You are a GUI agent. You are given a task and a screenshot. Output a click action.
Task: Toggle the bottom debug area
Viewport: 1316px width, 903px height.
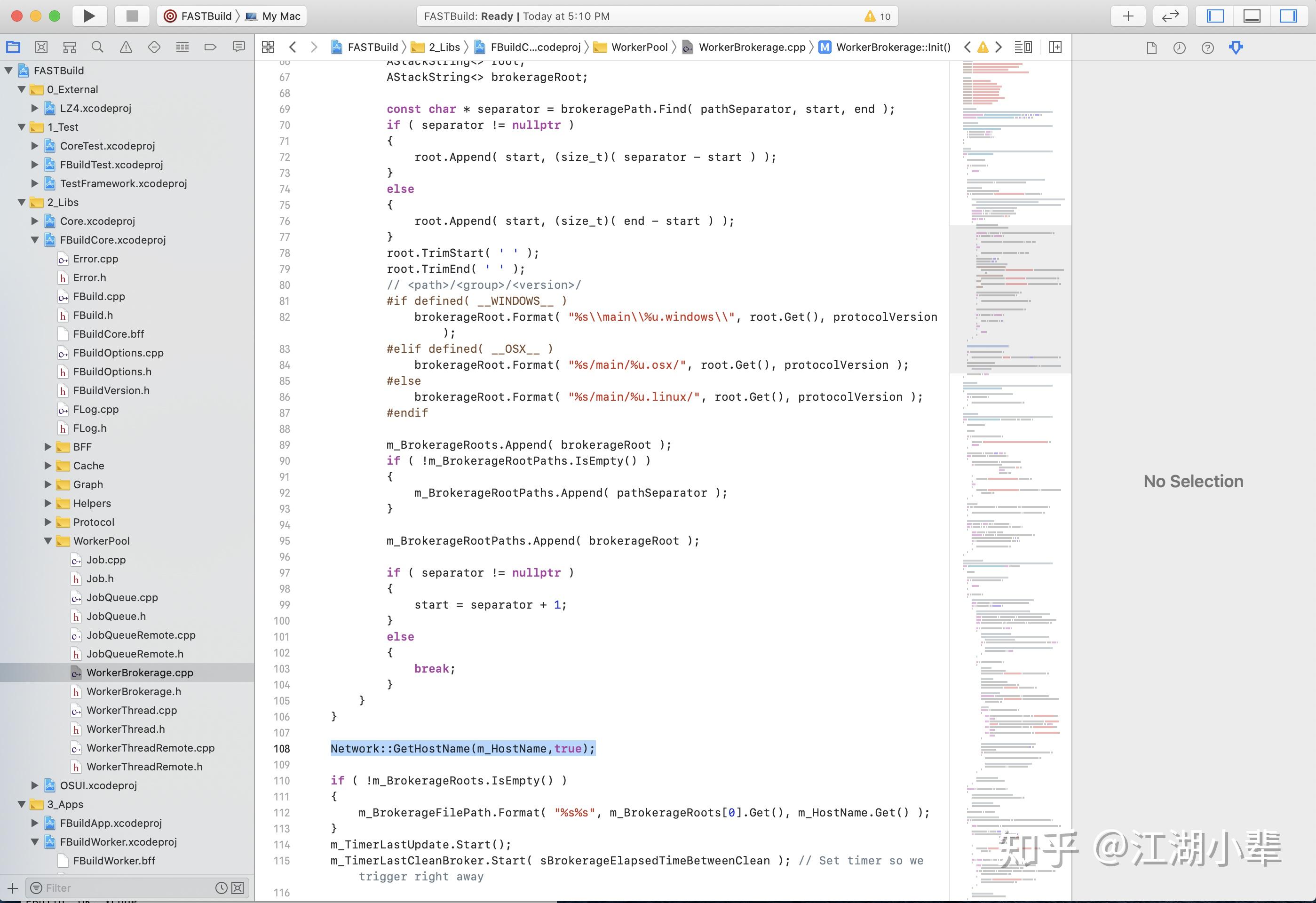pos(1252,16)
